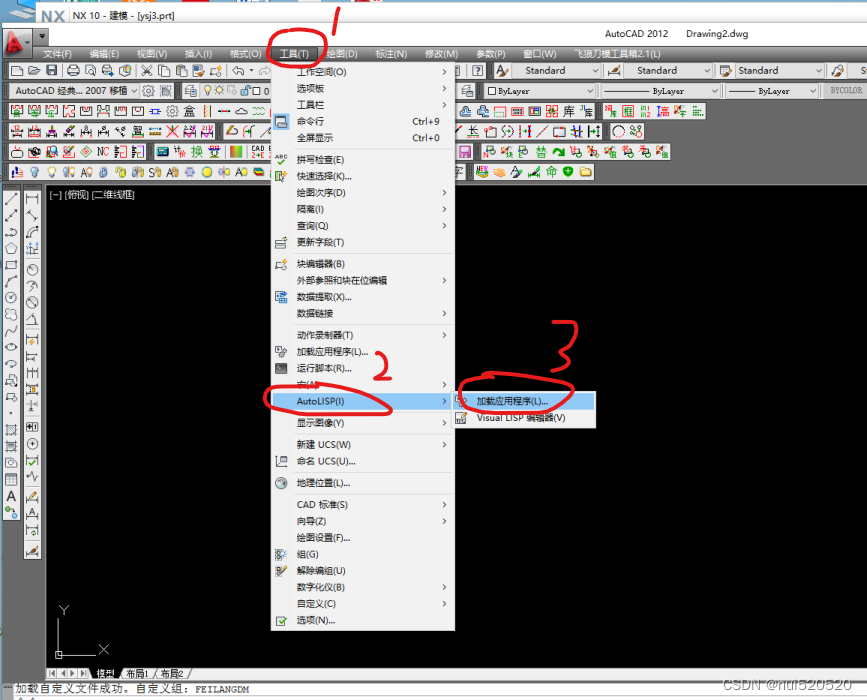Image resolution: width=867 pixels, height=700 pixels.
Task: Open the 格式(O) menu
Action: coord(246,54)
